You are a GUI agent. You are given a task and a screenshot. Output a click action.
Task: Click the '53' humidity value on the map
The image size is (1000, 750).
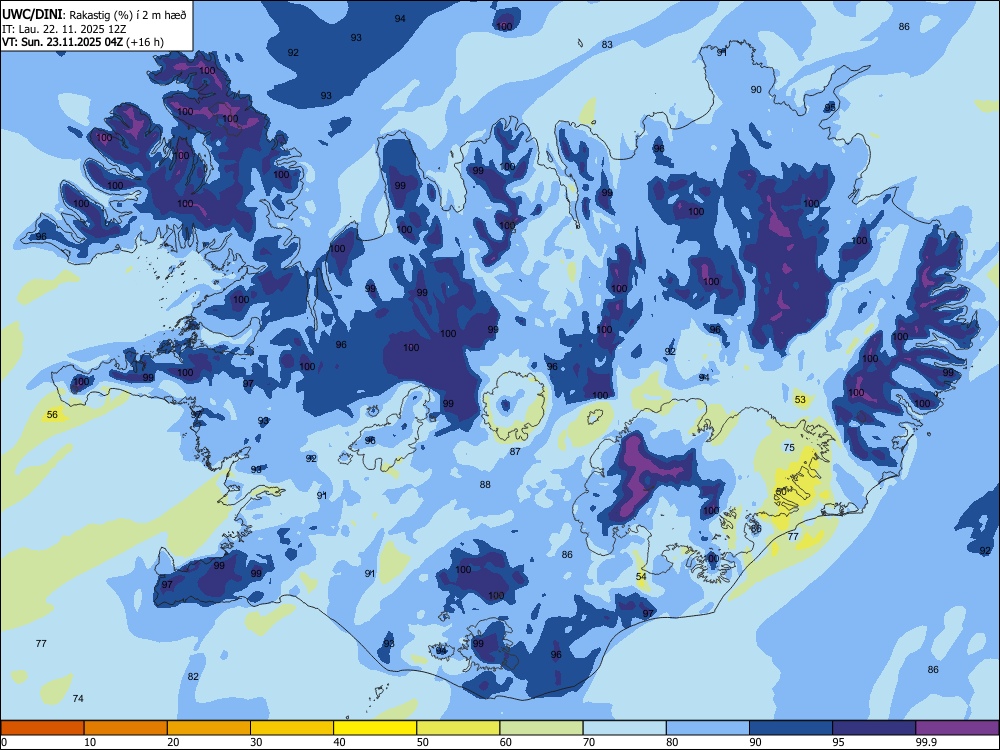800,400
